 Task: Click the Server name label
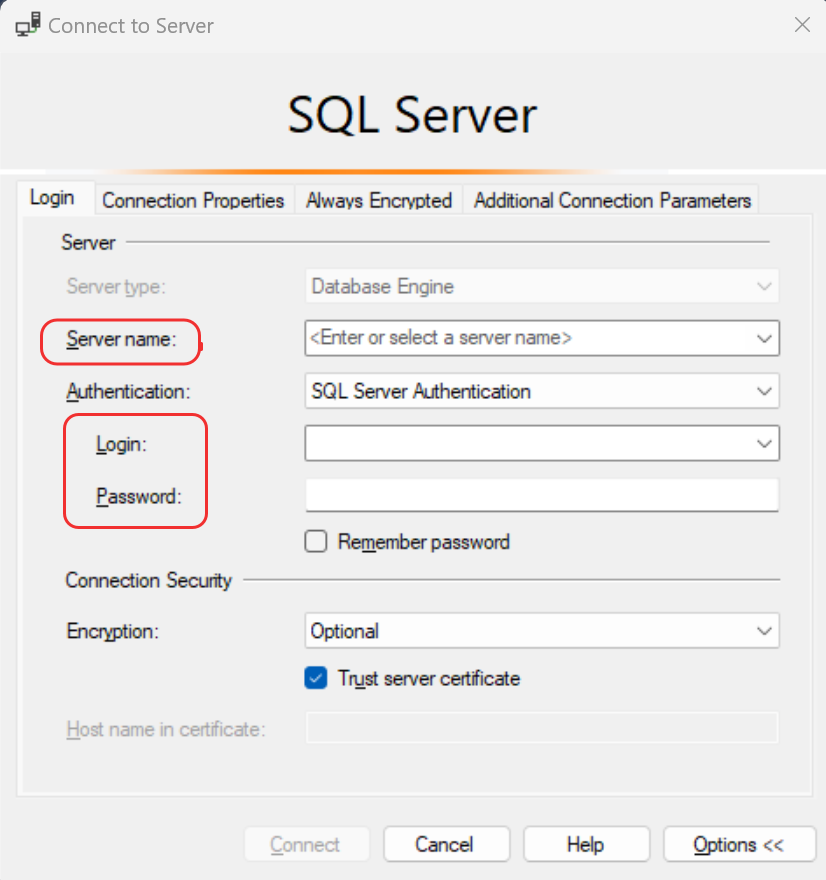pyautogui.click(x=121, y=339)
